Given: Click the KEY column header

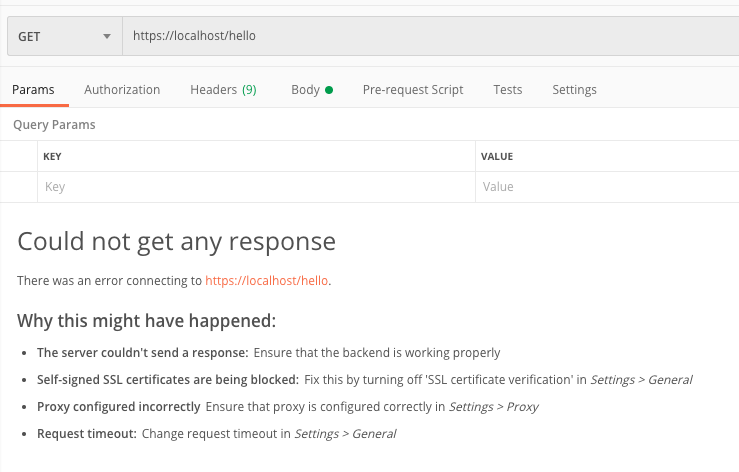Looking at the screenshot, I should click(x=53, y=157).
